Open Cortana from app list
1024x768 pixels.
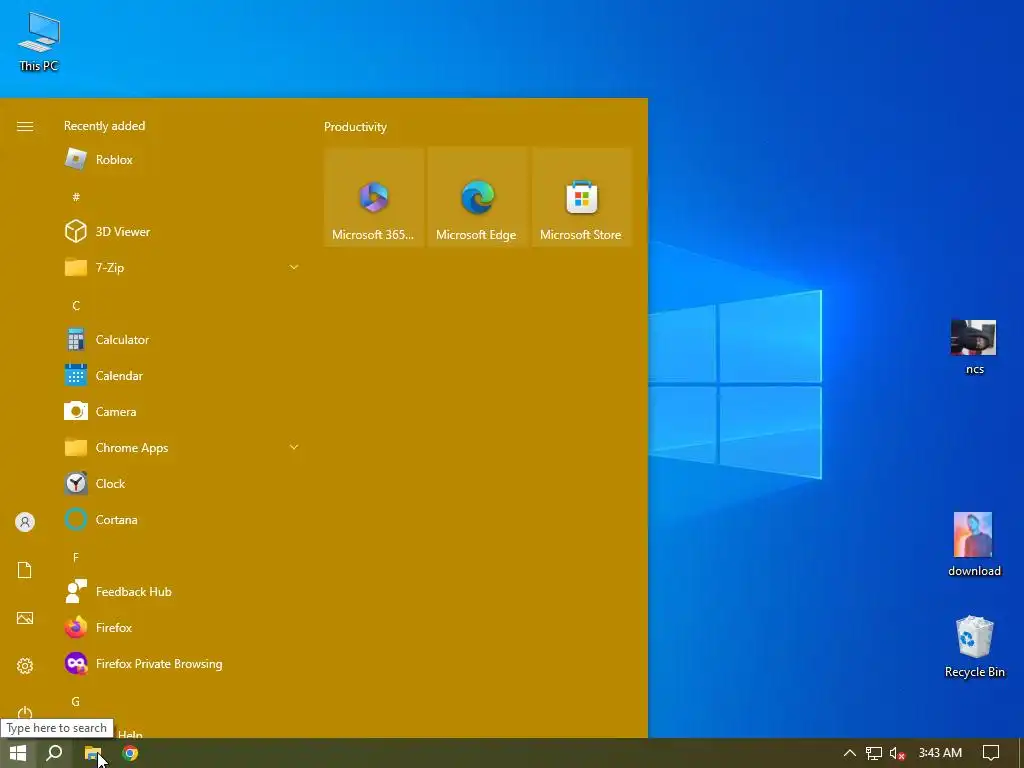pos(181,520)
